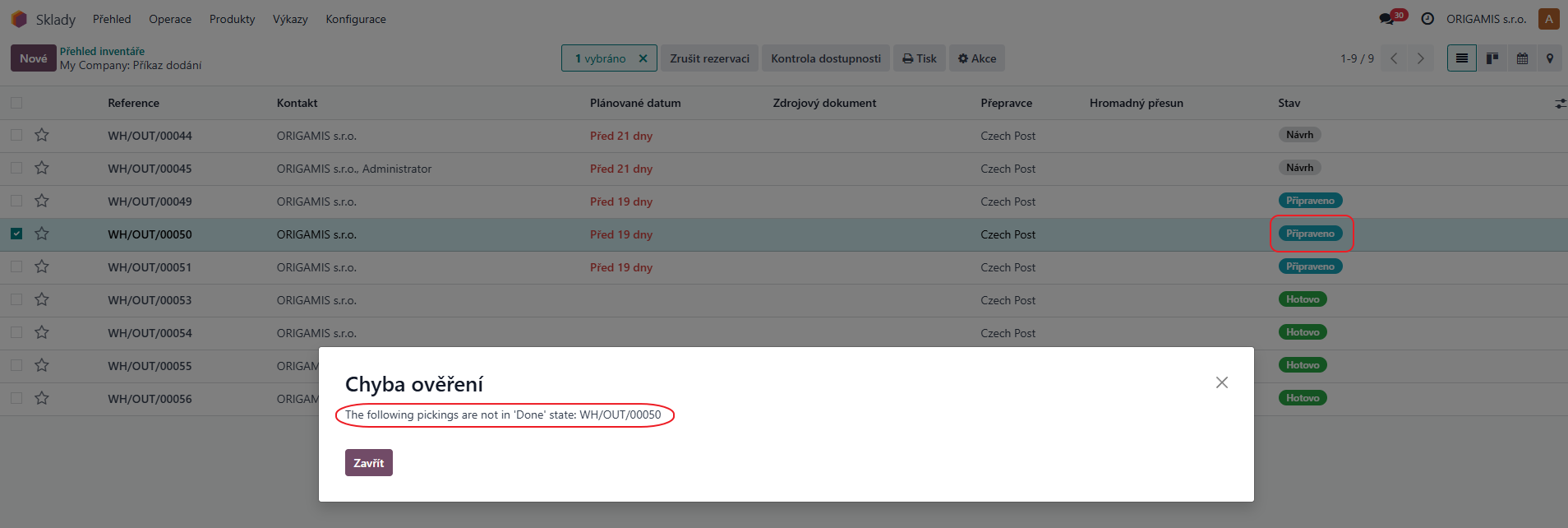
Task: Sort by Stav column header
Action: pyautogui.click(x=1289, y=103)
